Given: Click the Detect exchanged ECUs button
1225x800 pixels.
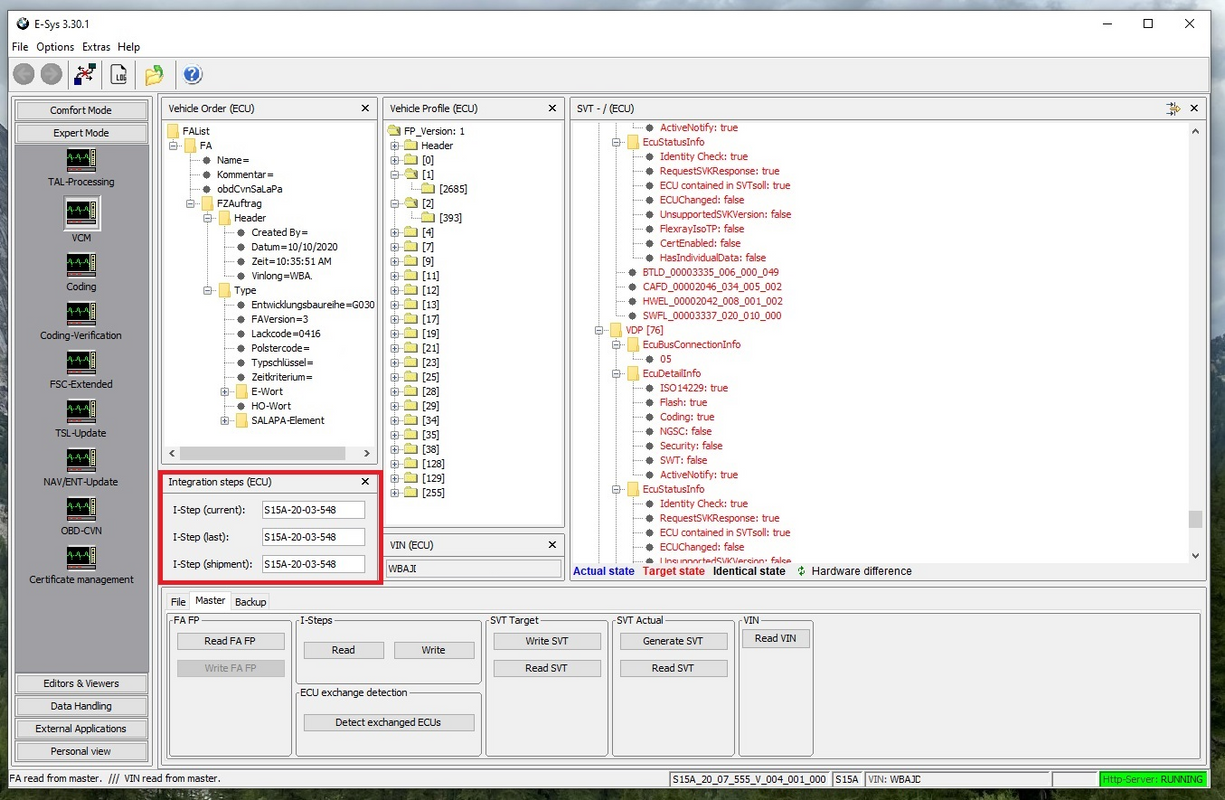Looking at the screenshot, I should 388,722.
